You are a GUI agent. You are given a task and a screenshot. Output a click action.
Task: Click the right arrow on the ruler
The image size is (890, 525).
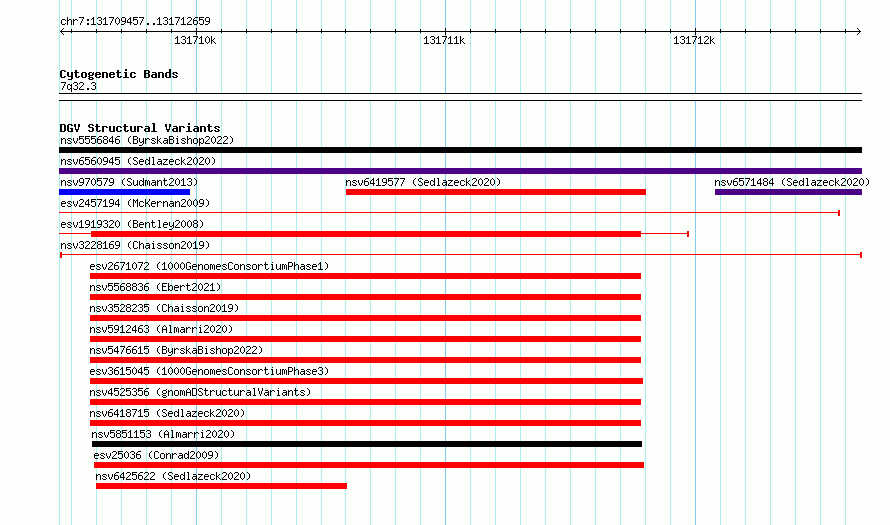pos(858,32)
